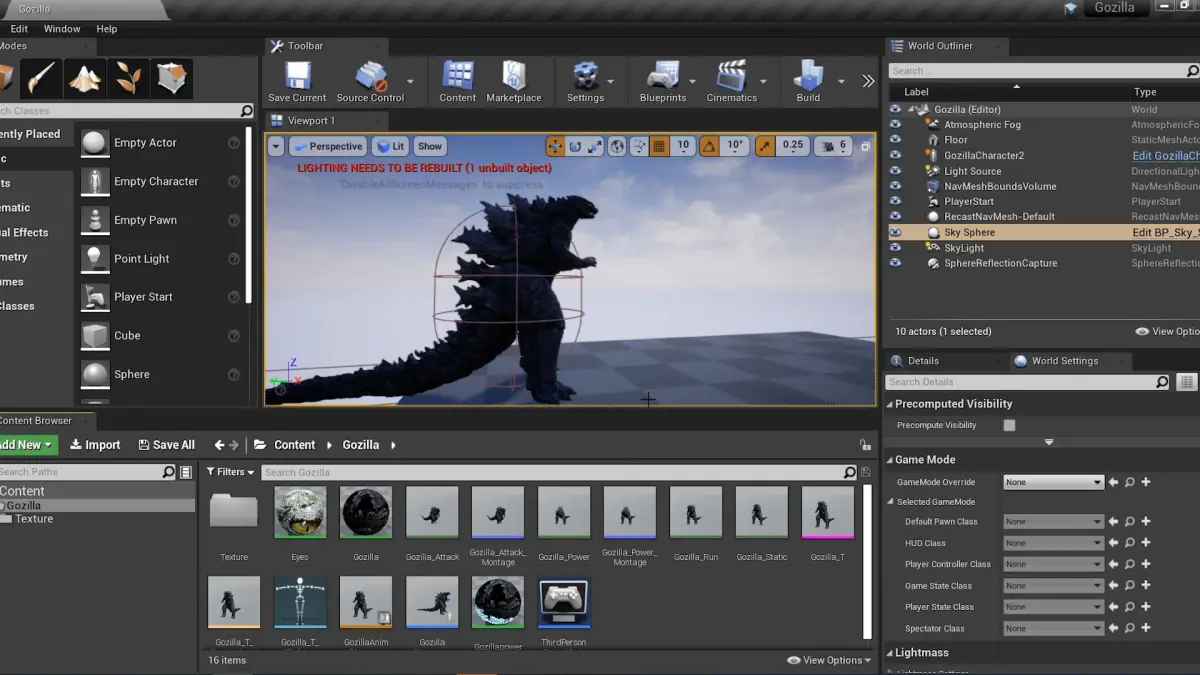Toggle grid snapping in viewport toolbar
The height and width of the screenshot is (675, 1200).
[659, 146]
